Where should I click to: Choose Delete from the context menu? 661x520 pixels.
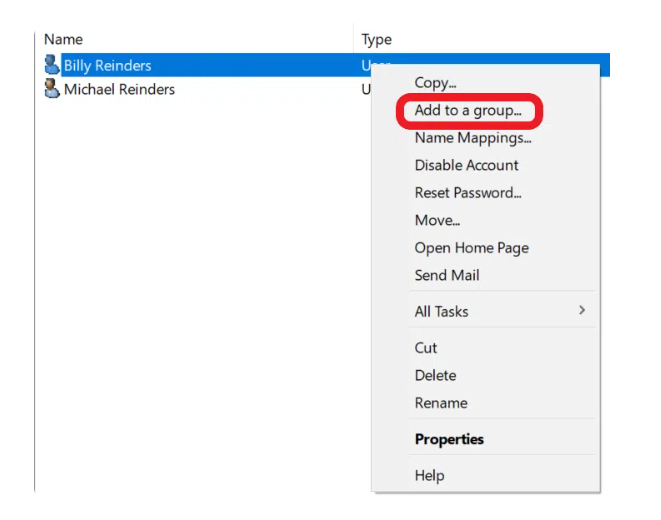(x=435, y=375)
